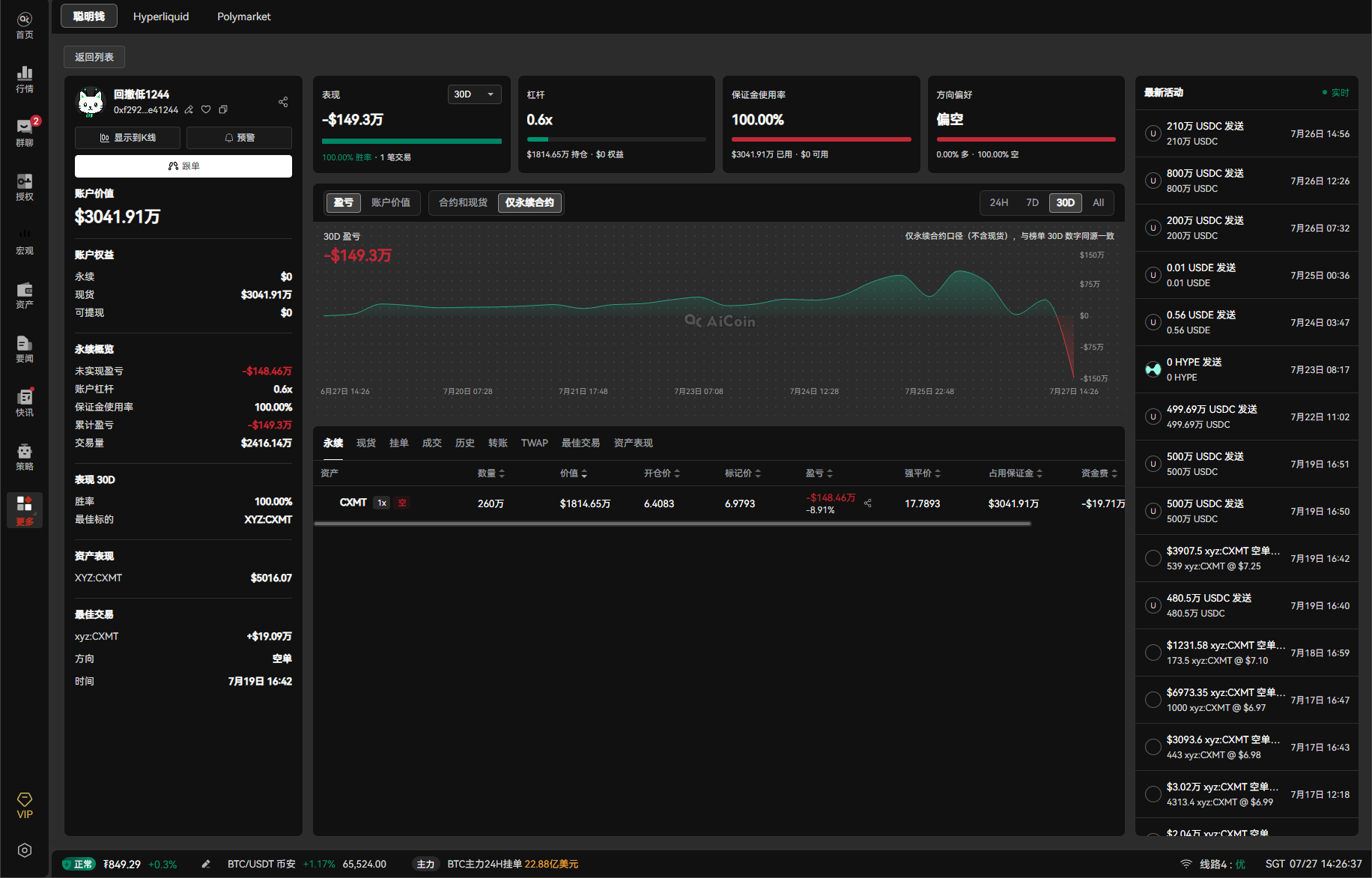1372x878 pixels.
Task: Toggle chart to 账户价值 view
Action: pyautogui.click(x=391, y=203)
